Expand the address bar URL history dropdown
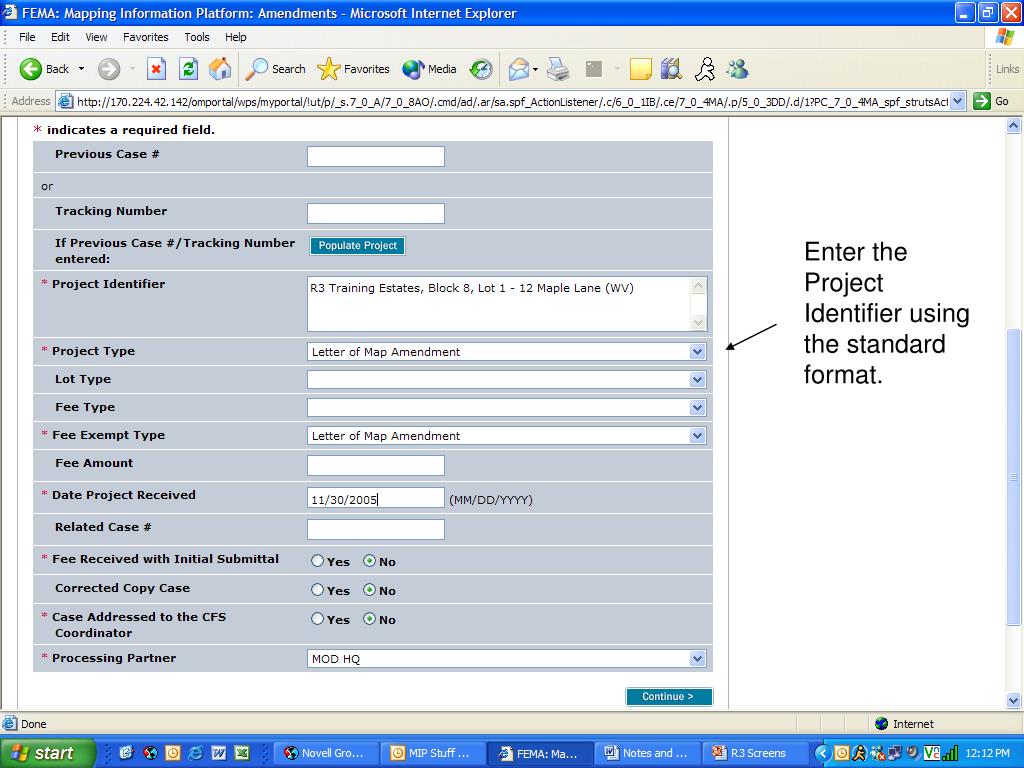The image size is (1024, 768). (x=957, y=101)
